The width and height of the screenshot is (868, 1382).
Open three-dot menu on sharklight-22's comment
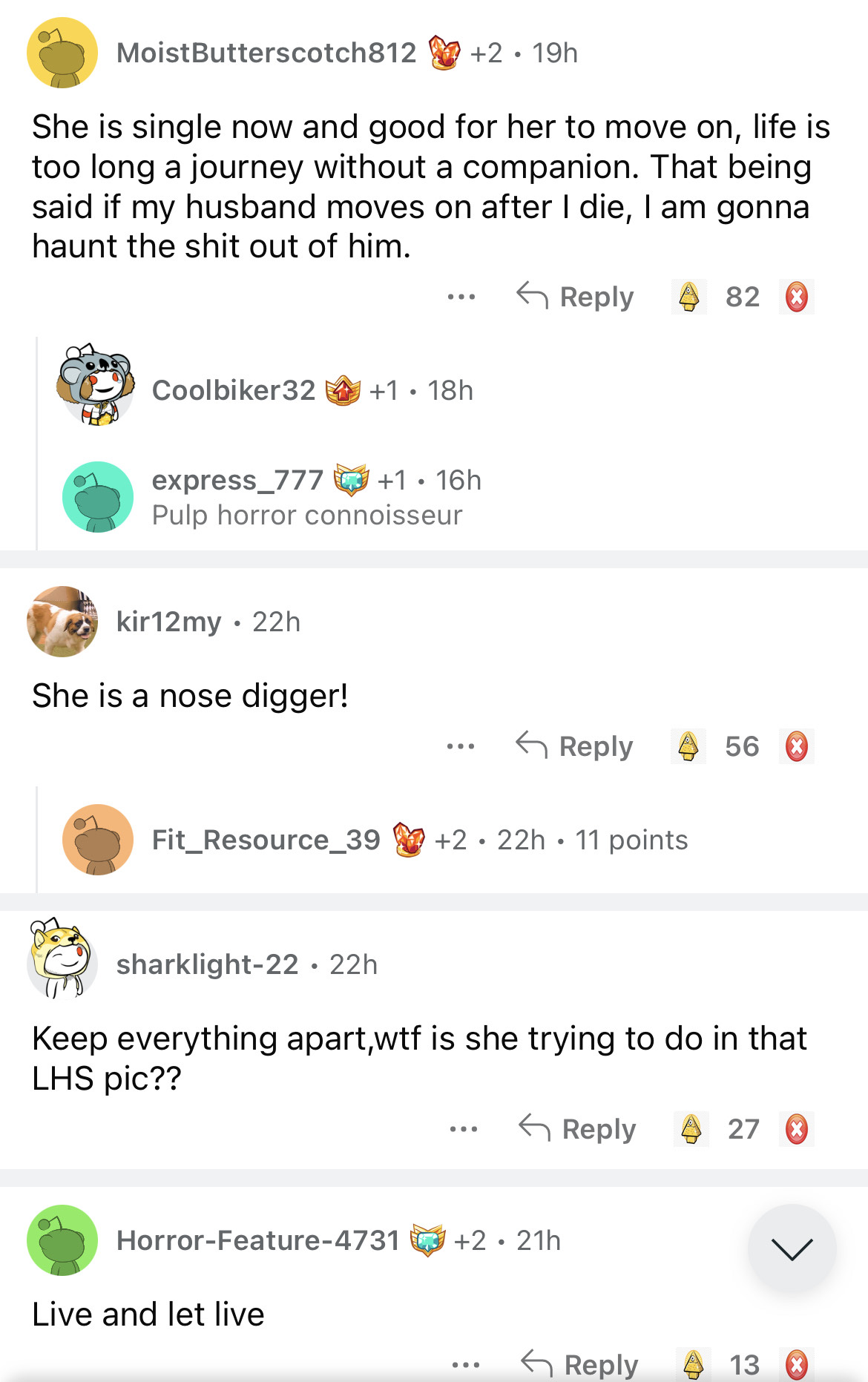(x=464, y=1129)
